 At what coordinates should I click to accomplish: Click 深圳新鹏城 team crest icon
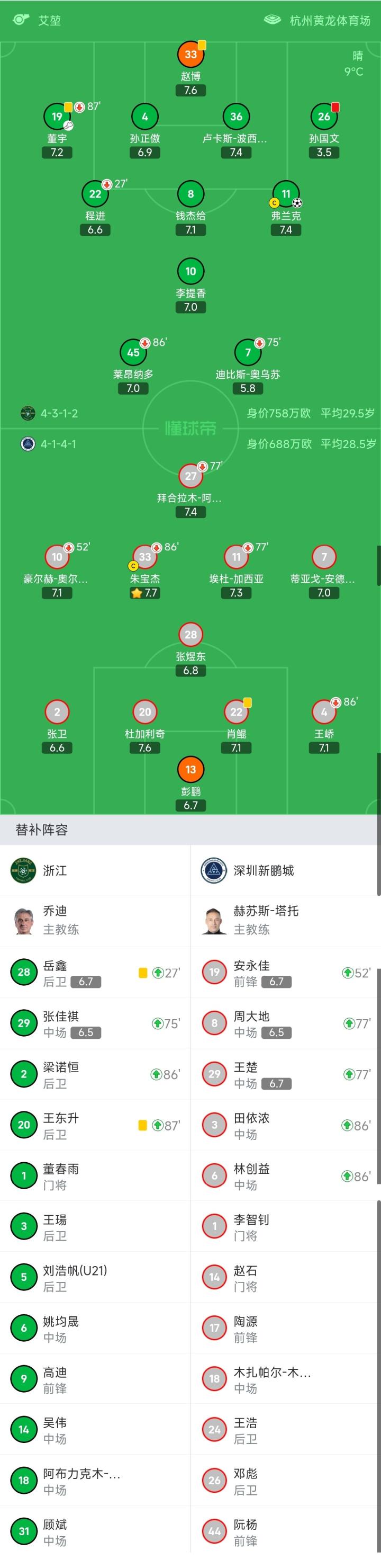tap(214, 870)
